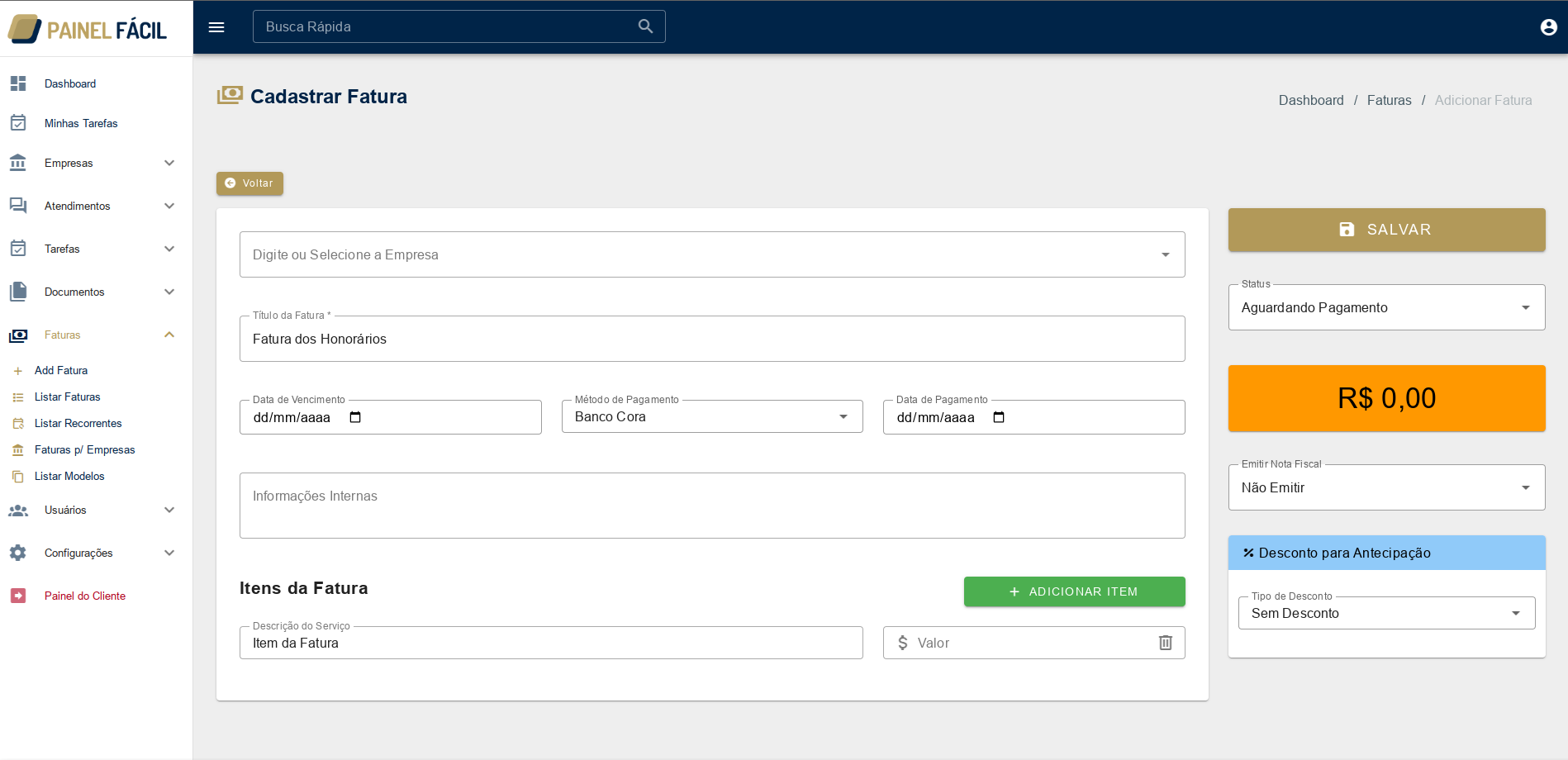Click the search magnifier icon
This screenshot has height=760, width=1568.
coord(645,26)
